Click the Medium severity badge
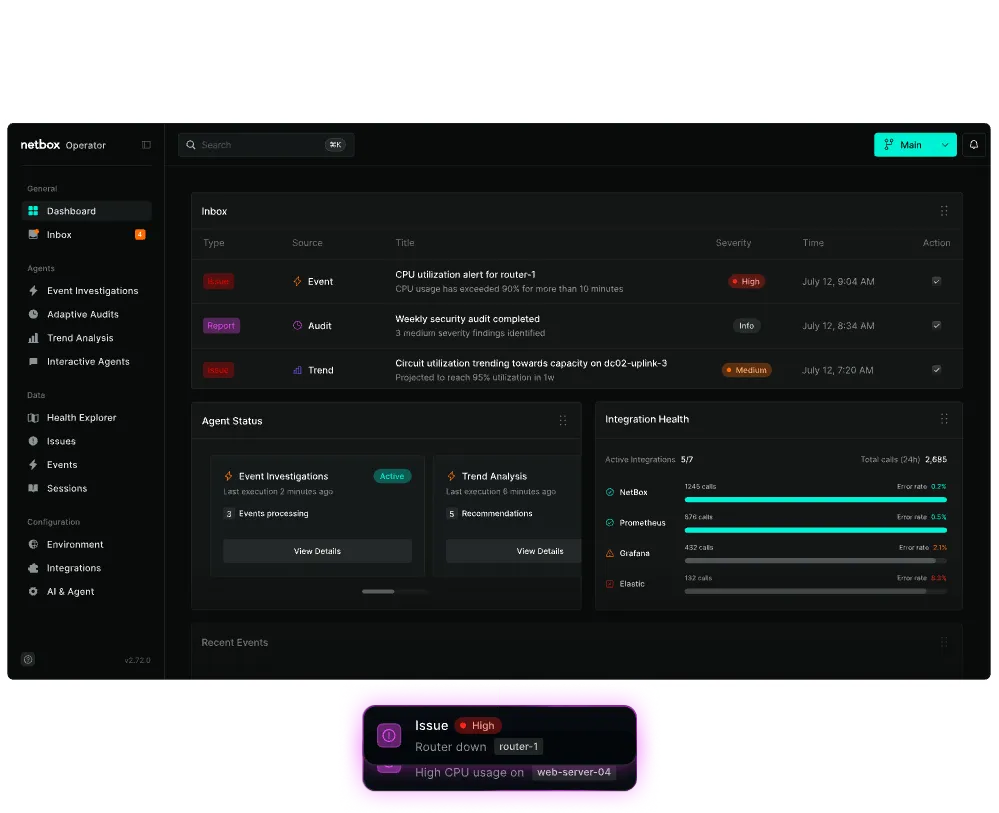The width and height of the screenshot is (999, 813). point(746,370)
